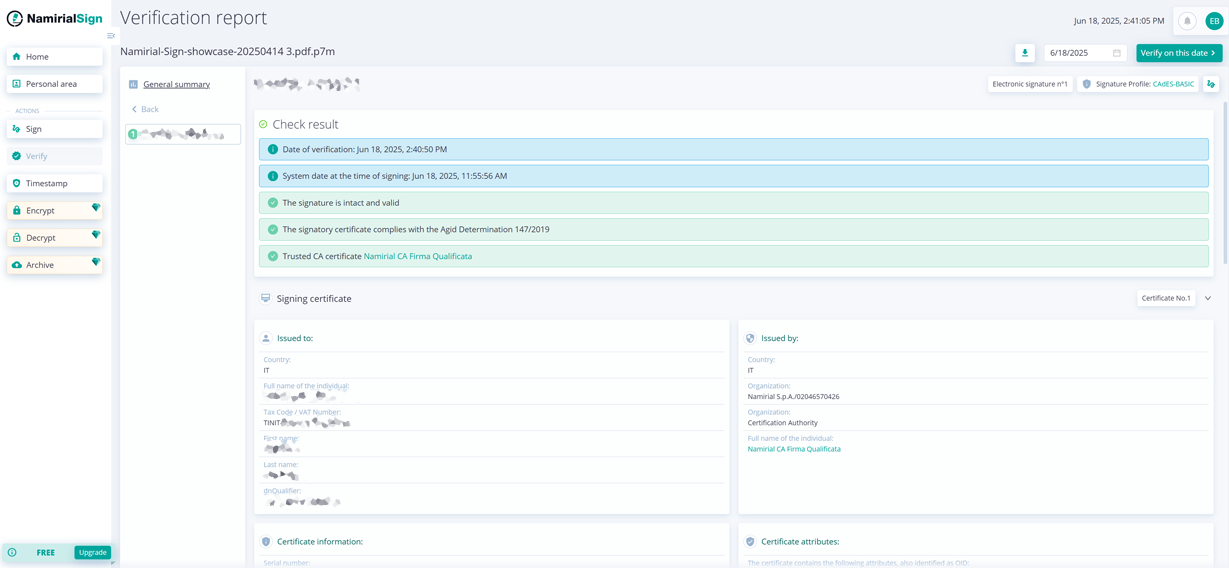Image resolution: width=1229 pixels, height=568 pixels.
Task: Click the Signing certificate section icon
Action: coord(265,298)
